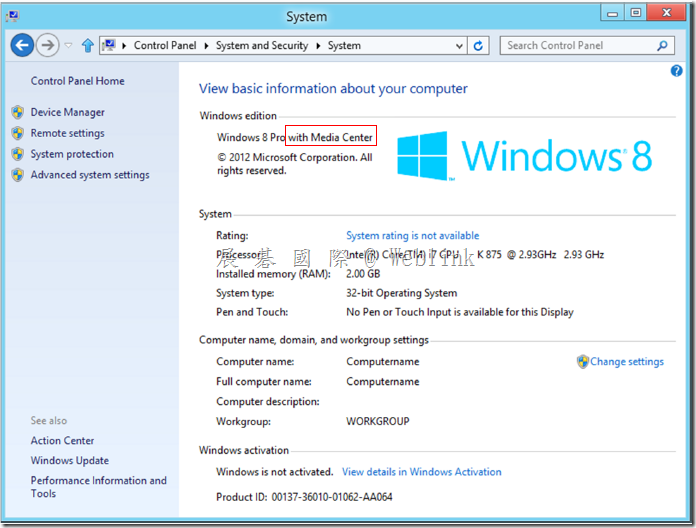Image resolution: width=696 pixels, height=528 pixels.
Task: Click shield icon beside Advanced system settings
Action: click(x=18, y=175)
